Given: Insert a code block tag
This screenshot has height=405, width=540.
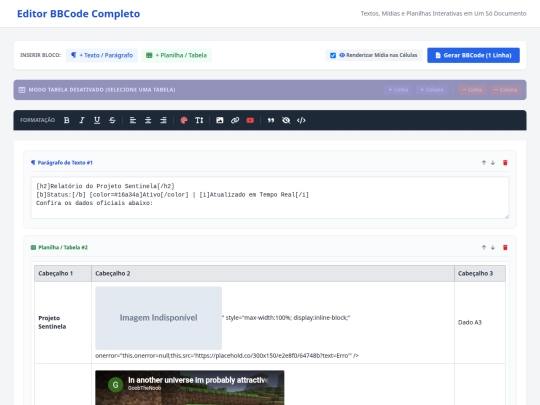Looking at the screenshot, I should (x=301, y=120).
